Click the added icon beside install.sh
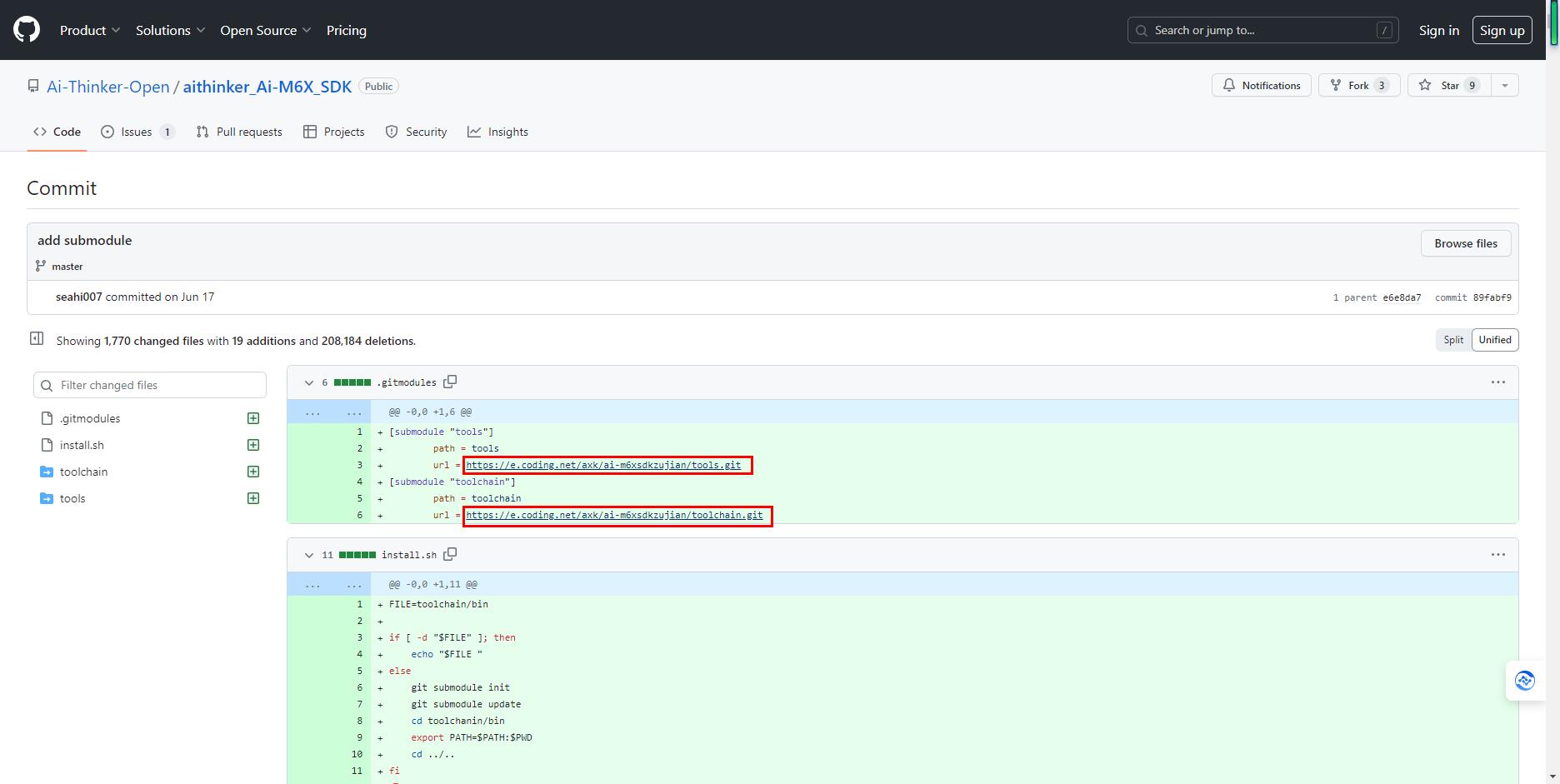Viewport: 1560px width, 784px height. click(253, 445)
